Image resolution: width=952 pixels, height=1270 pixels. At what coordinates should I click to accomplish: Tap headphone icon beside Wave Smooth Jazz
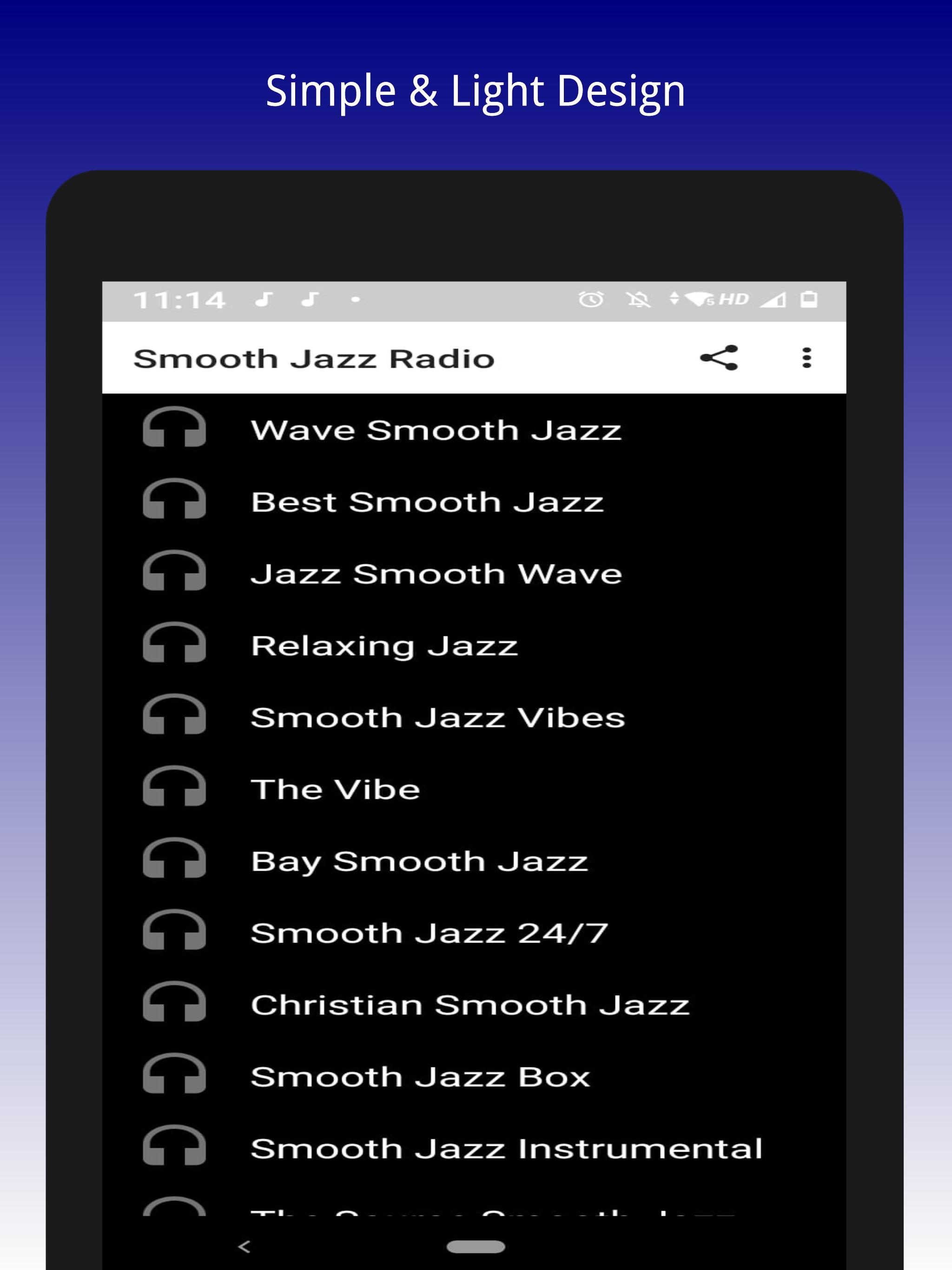pyautogui.click(x=174, y=427)
